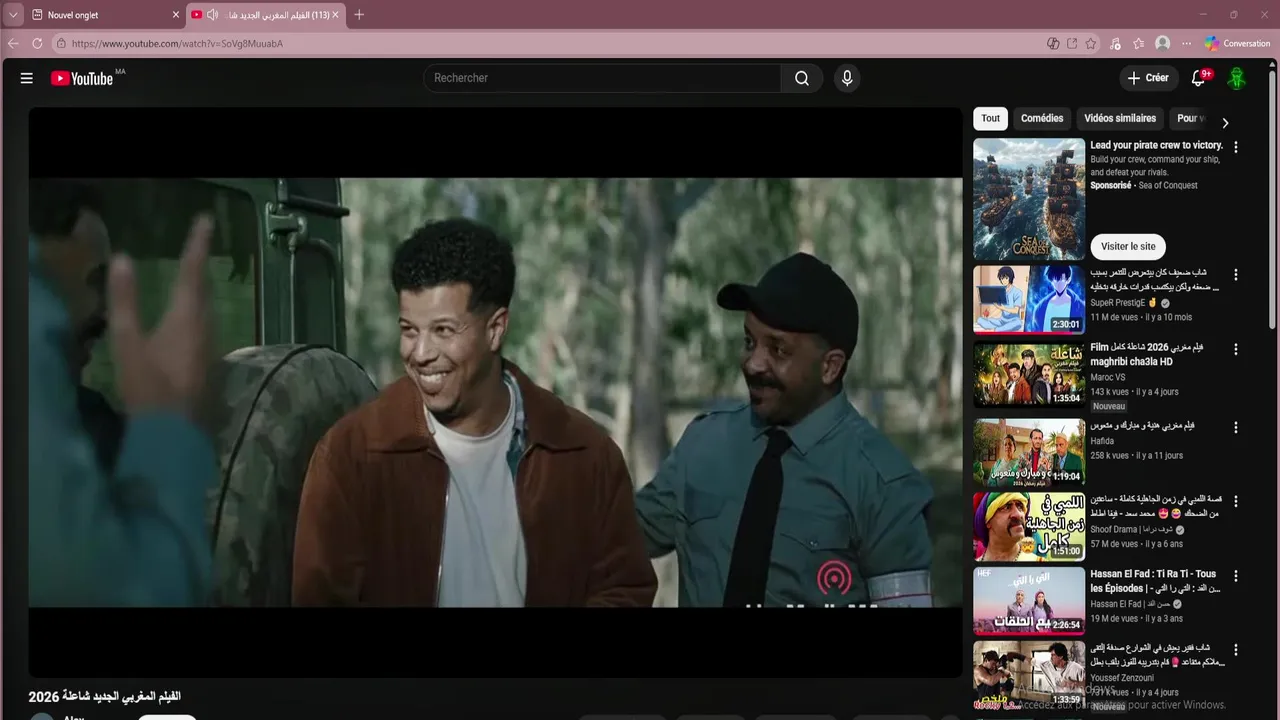Activate voice search microphone
The width and height of the screenshot is (1280, 720).
(x=847, y=78)
